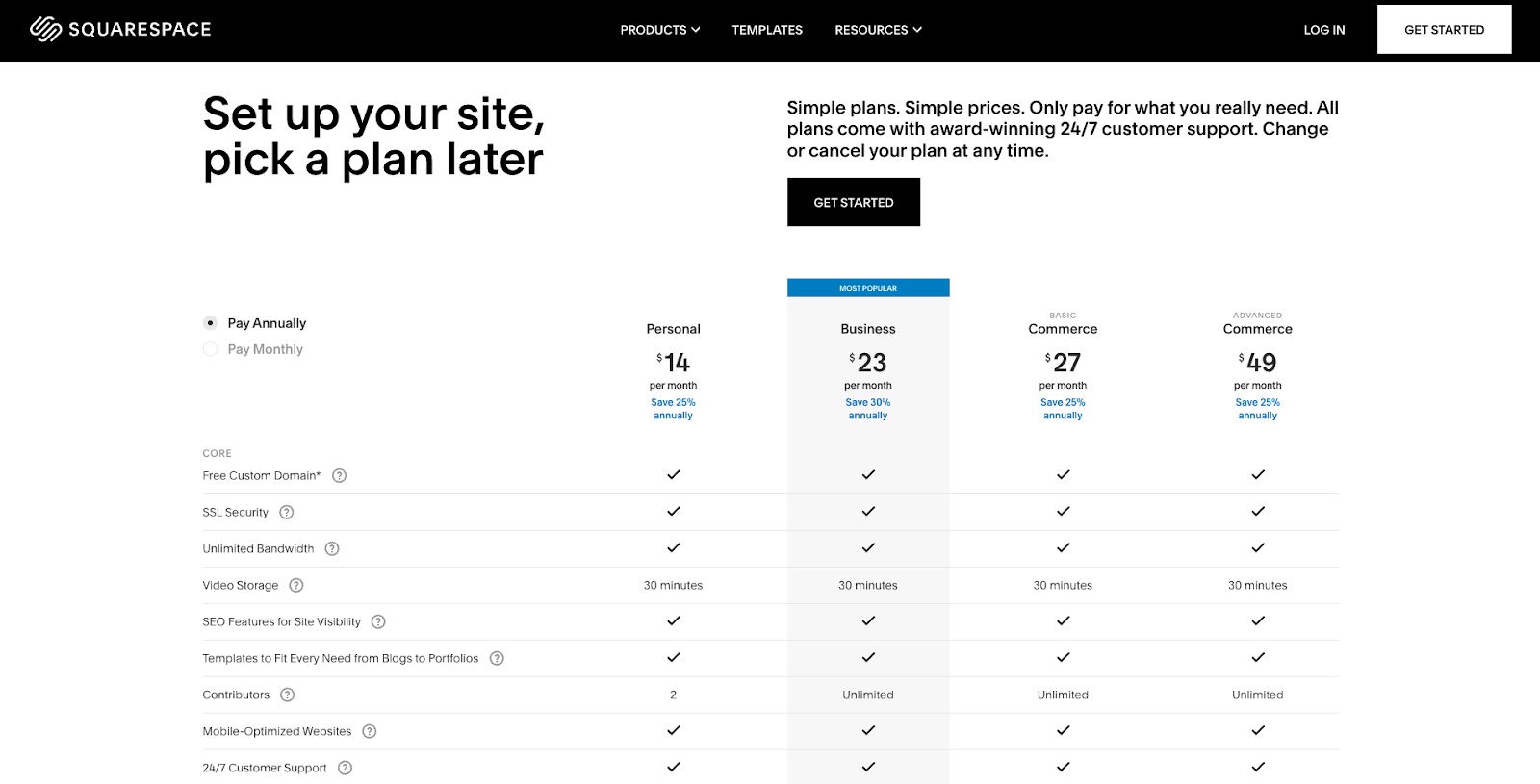The image size is (1540, 784).
Task: Click the Set up your site headline
Action: (374, 137)
